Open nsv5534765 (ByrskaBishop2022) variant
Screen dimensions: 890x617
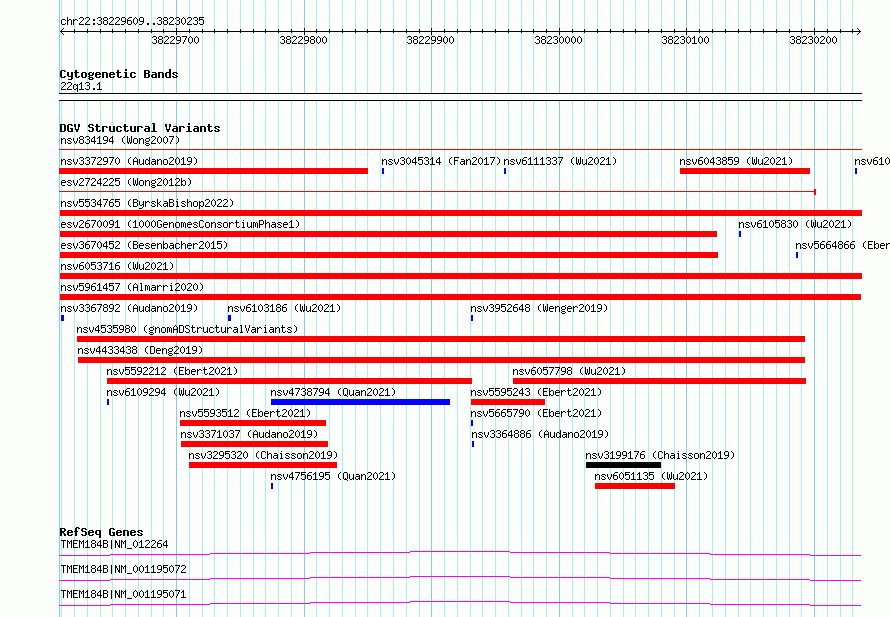click(147, 203)
